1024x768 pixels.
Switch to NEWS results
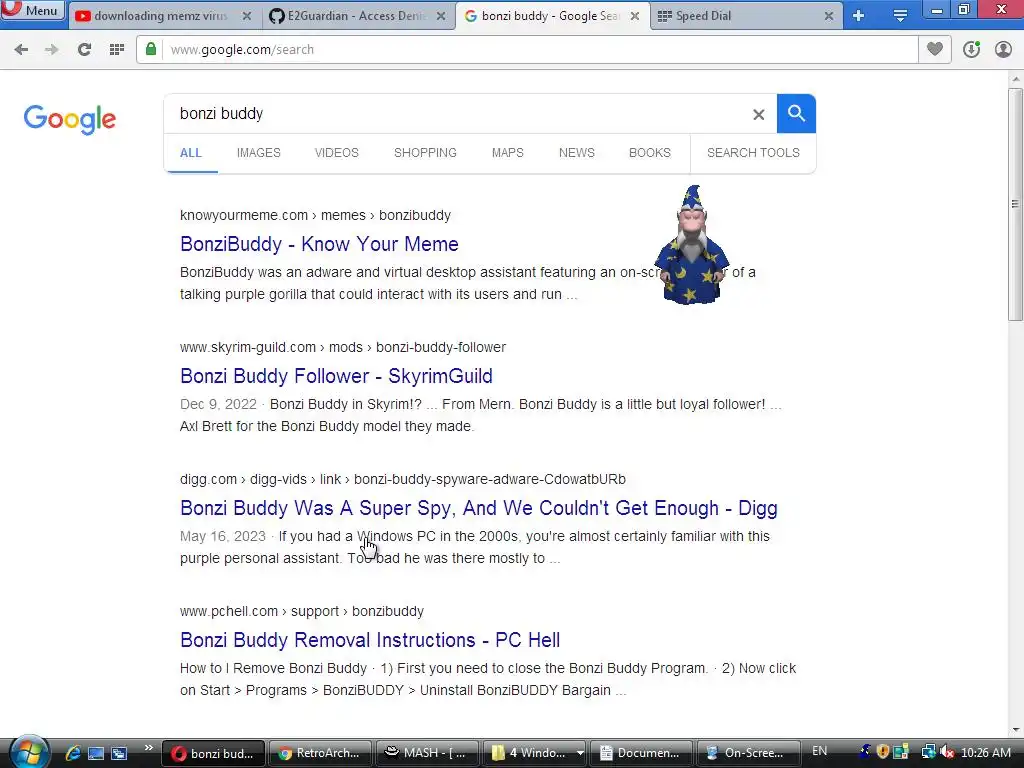pos(577,153)
